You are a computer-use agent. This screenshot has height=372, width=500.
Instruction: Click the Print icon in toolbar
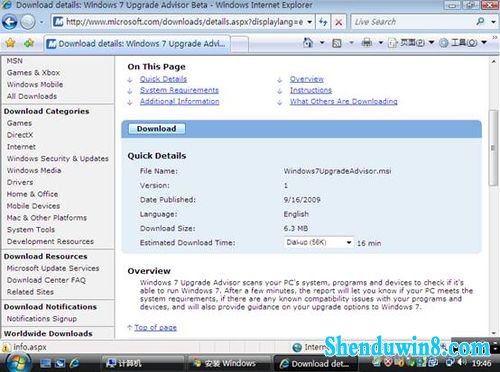point(367,43)
